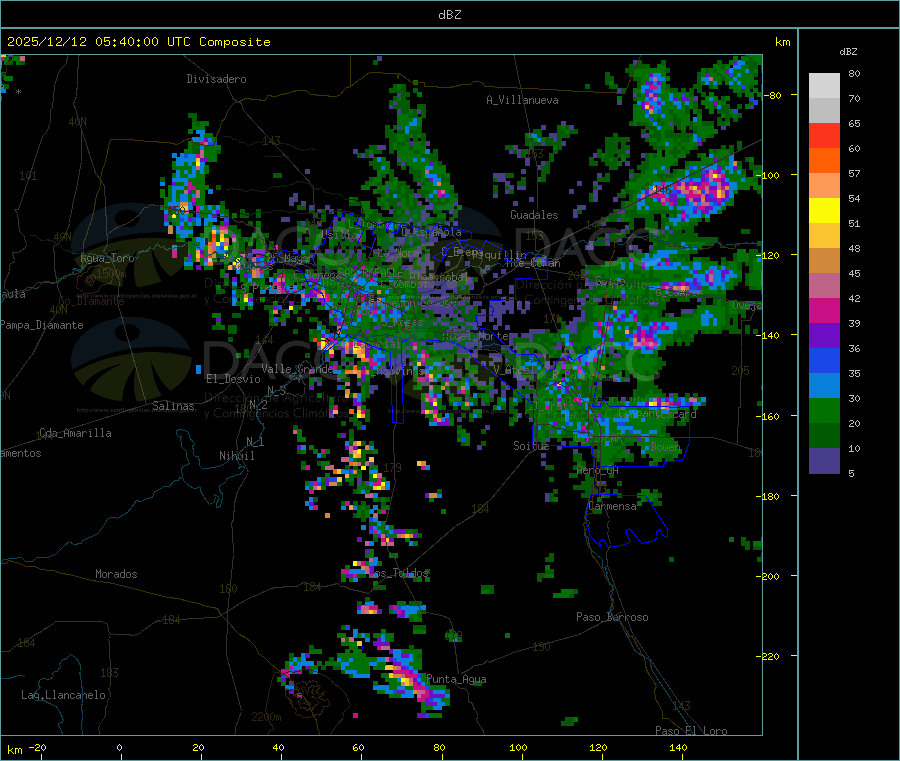900x761 pixels.
Task: Select the dark orange 57–60 dBZ legend color
Action: [824, 160]
